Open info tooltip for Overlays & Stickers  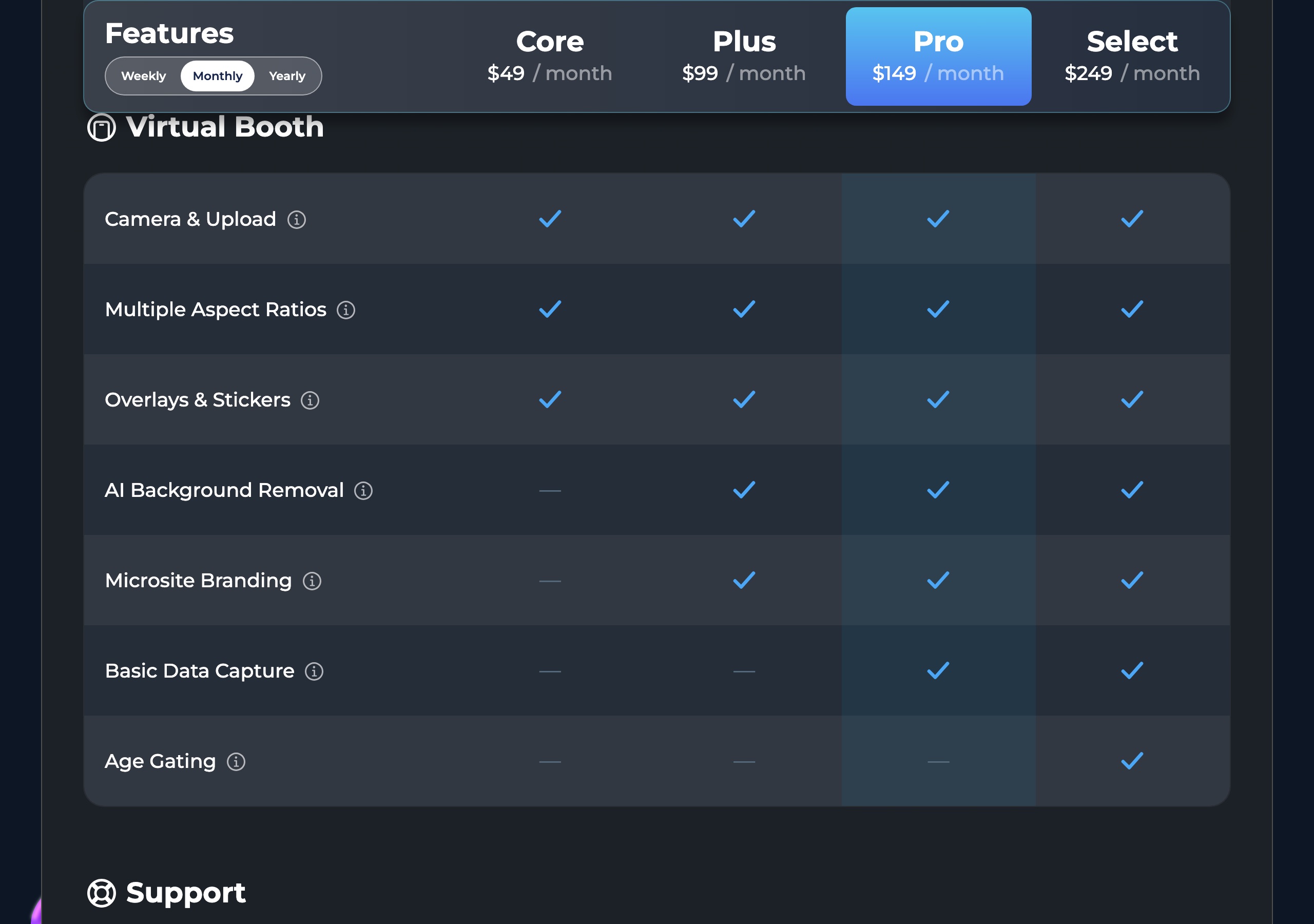click(x=310, y=400)
